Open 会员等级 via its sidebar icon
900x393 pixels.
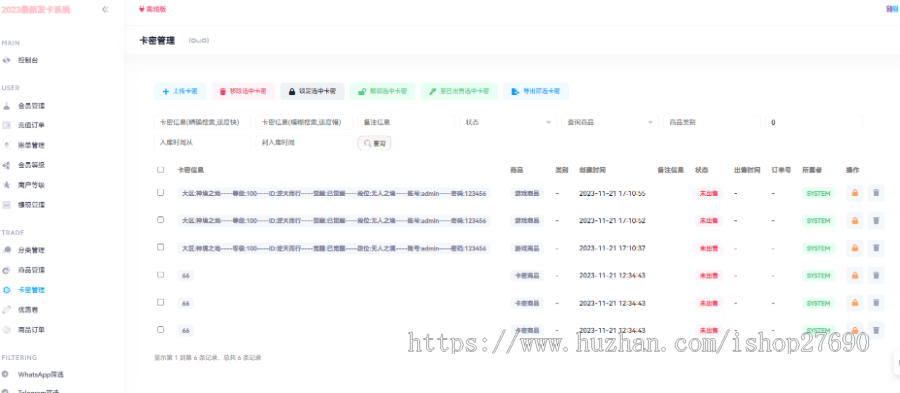6,165
